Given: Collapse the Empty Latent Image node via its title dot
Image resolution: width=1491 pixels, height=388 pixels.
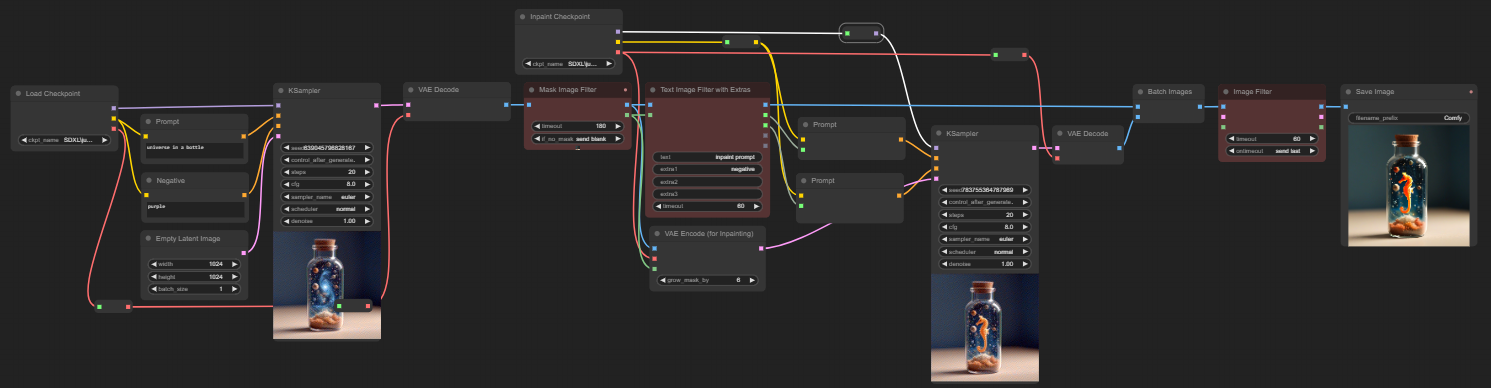Looking at the screenshot, I should click(x=147, y=238).
